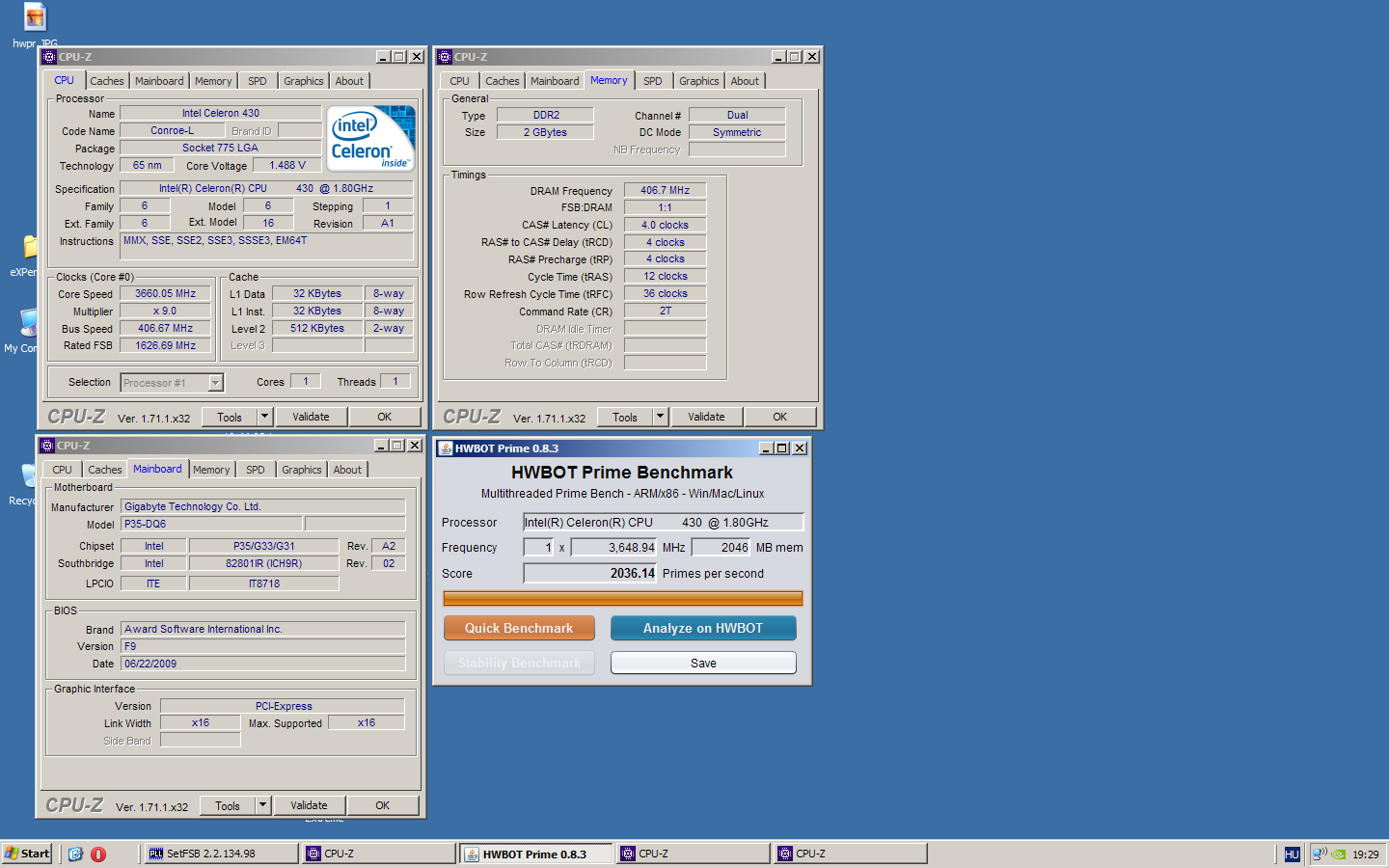Click Tools button in CPU window
1389x868 pixels.
pos(230,417)
